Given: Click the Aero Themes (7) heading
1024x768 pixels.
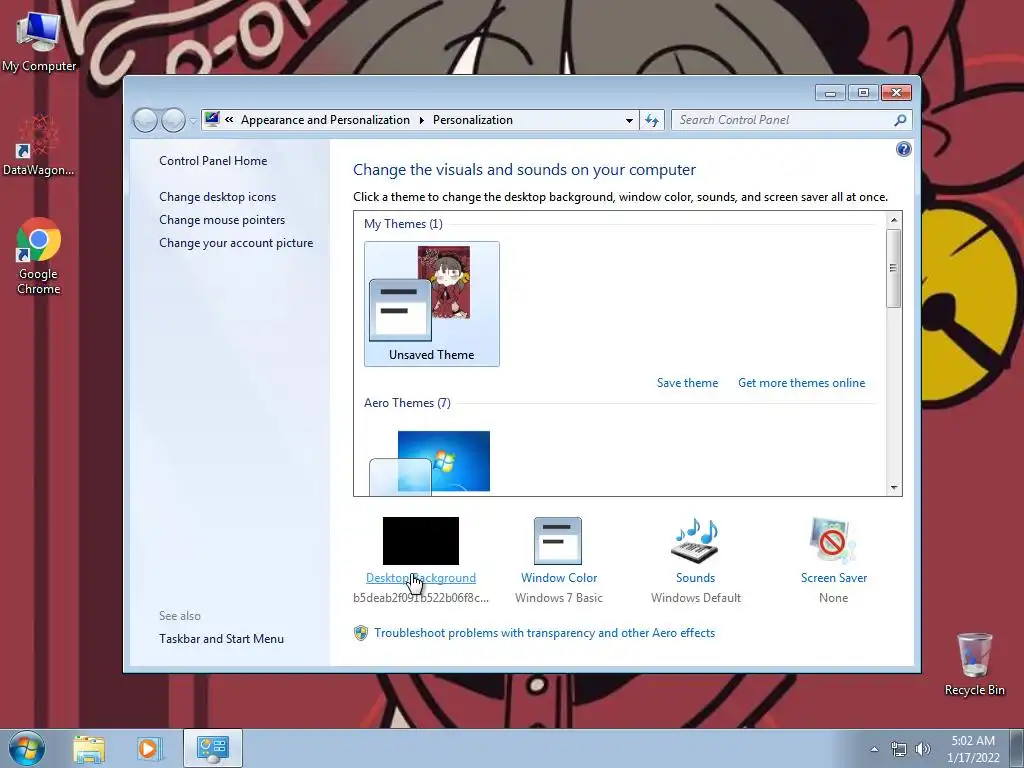Looking at the screenshot, I should pyautogui.click(x=408, y=403).
